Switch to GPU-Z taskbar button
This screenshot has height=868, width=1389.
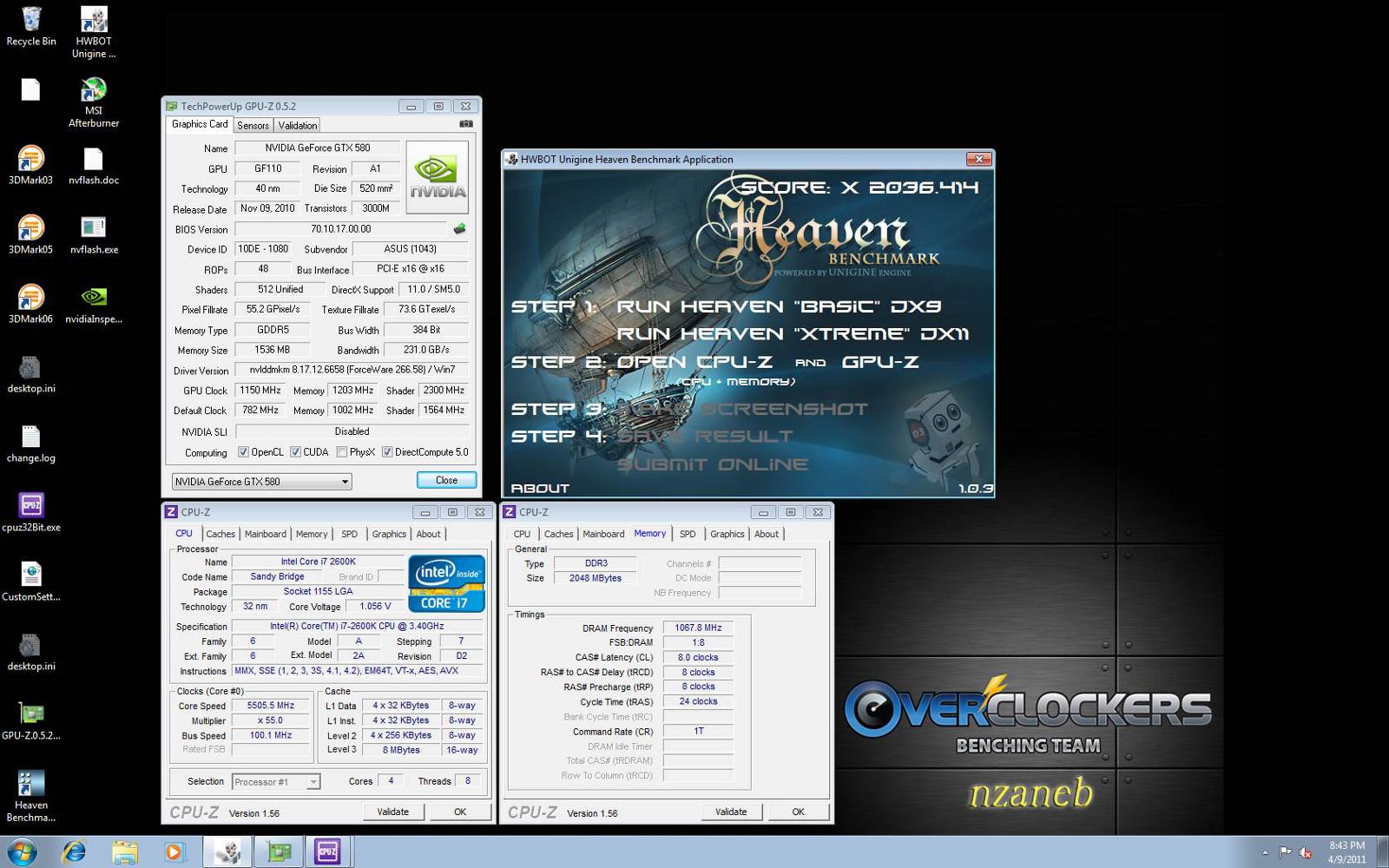point(279,852)
